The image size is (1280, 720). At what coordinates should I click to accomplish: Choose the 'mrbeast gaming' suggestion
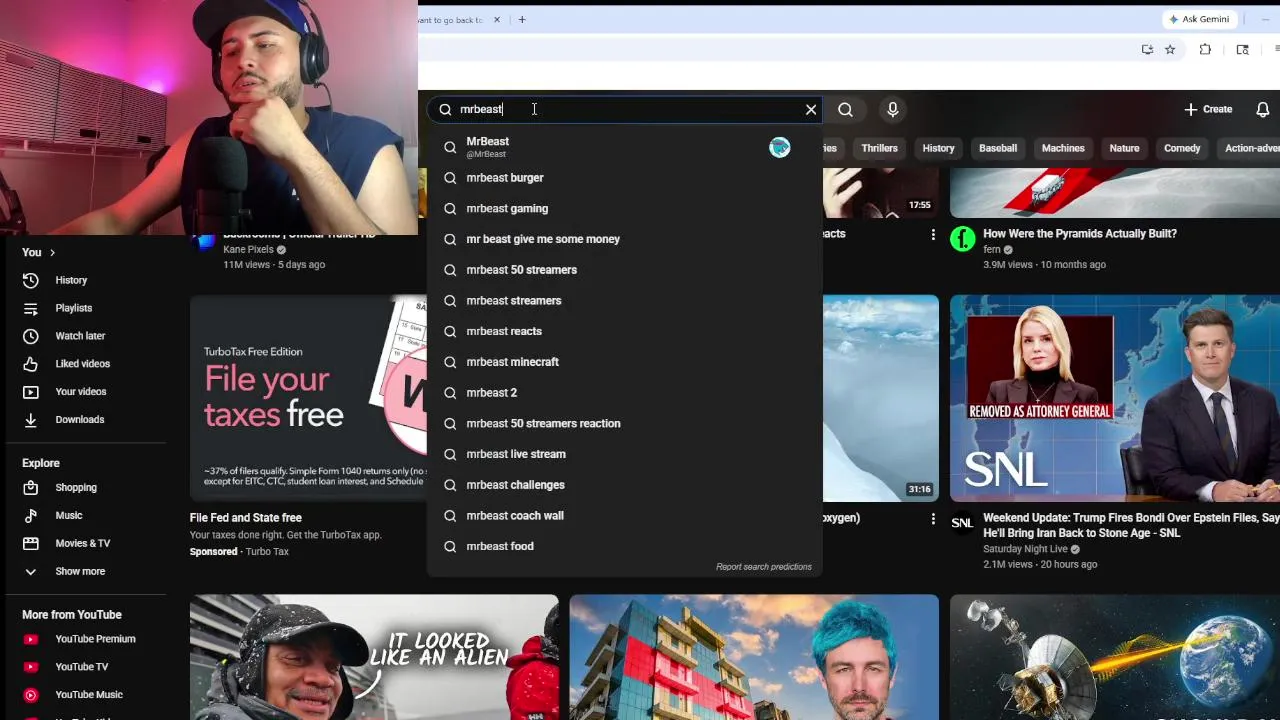point(625,208)
